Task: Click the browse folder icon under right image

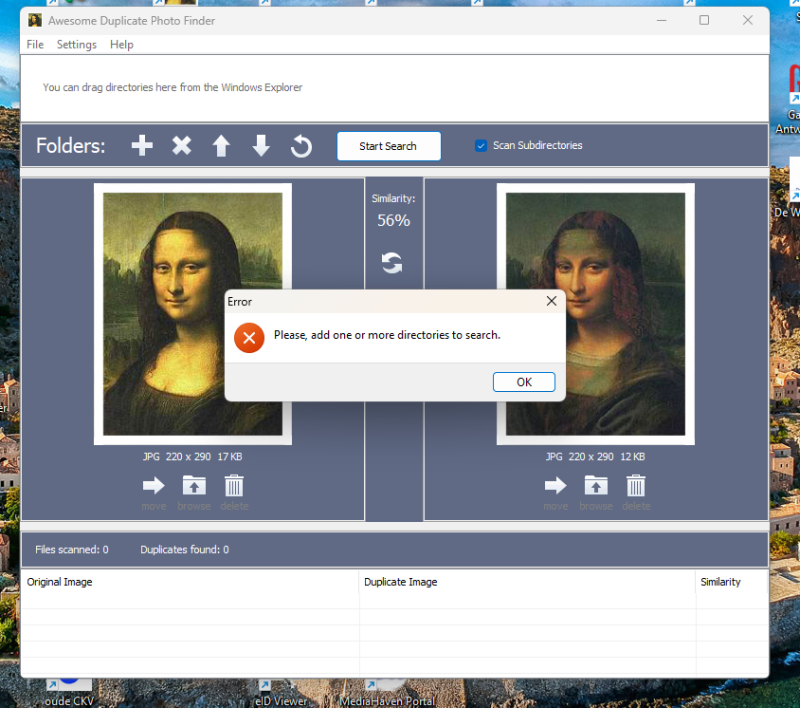Action: (x=596, y=485)
